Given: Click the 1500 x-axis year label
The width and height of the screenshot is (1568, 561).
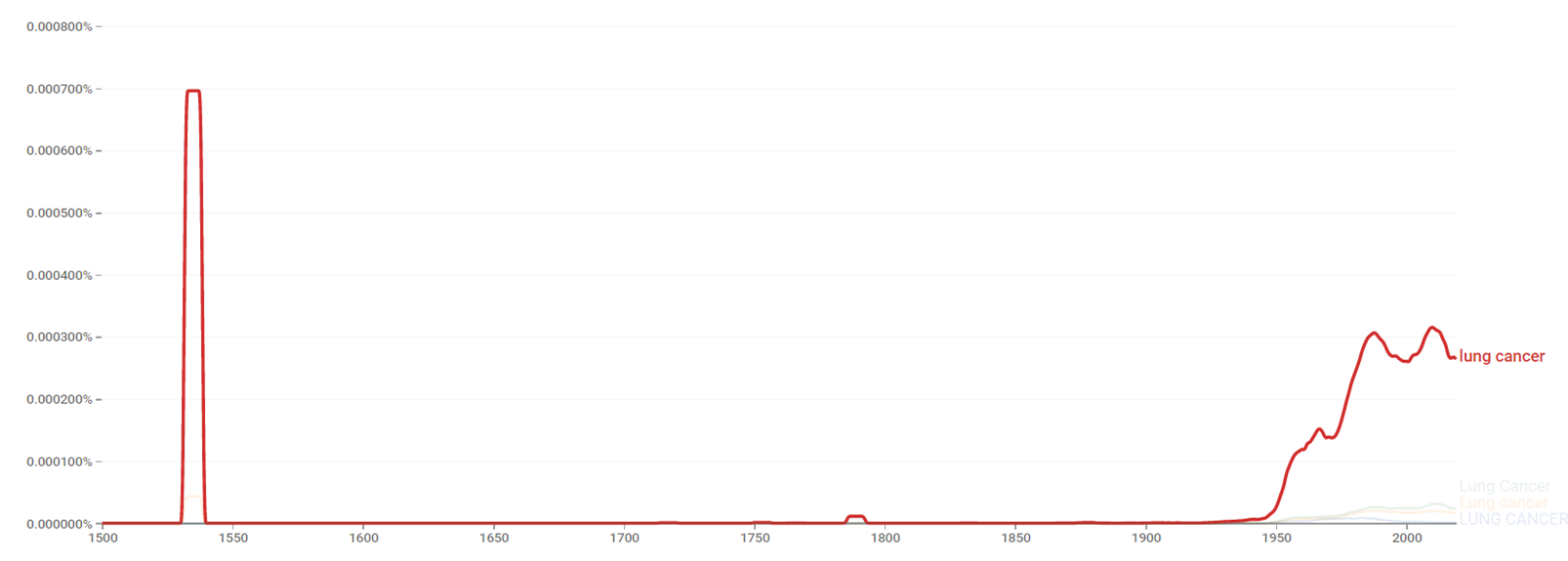Looking at the screenshot, I should pyautogui.click(x=103, y=538).
